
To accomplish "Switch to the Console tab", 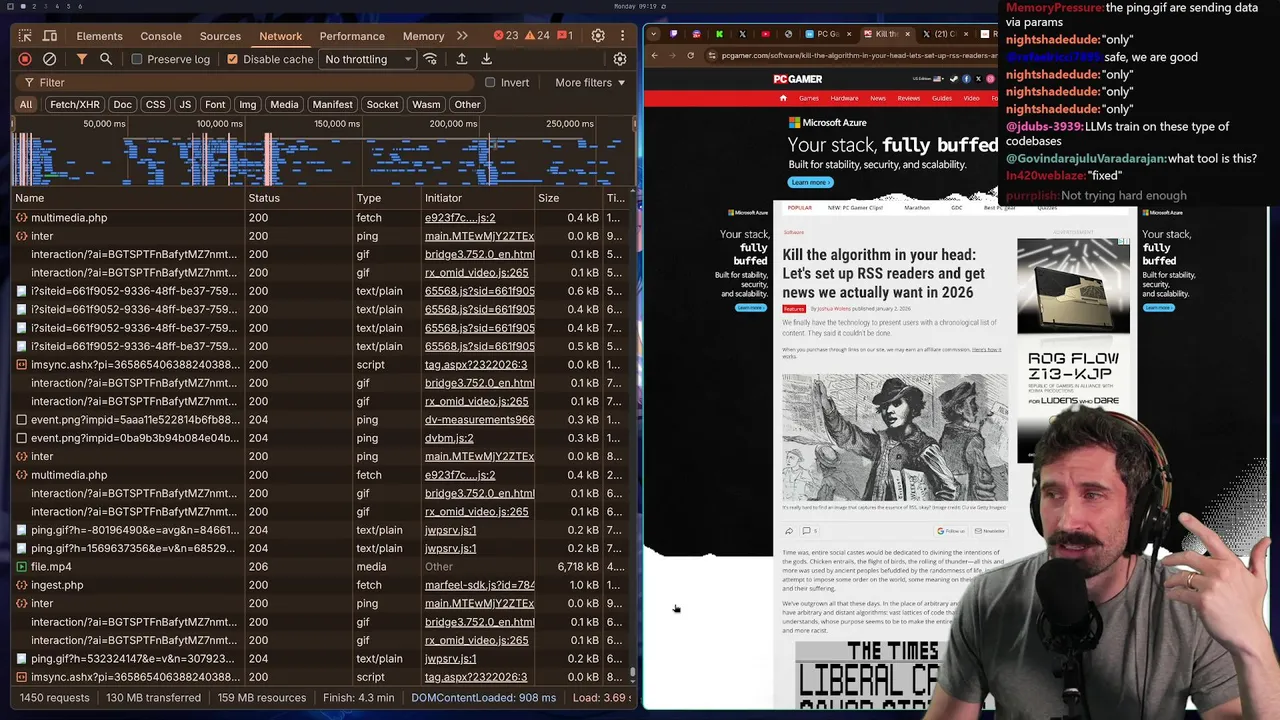I will tap(161, 36).
